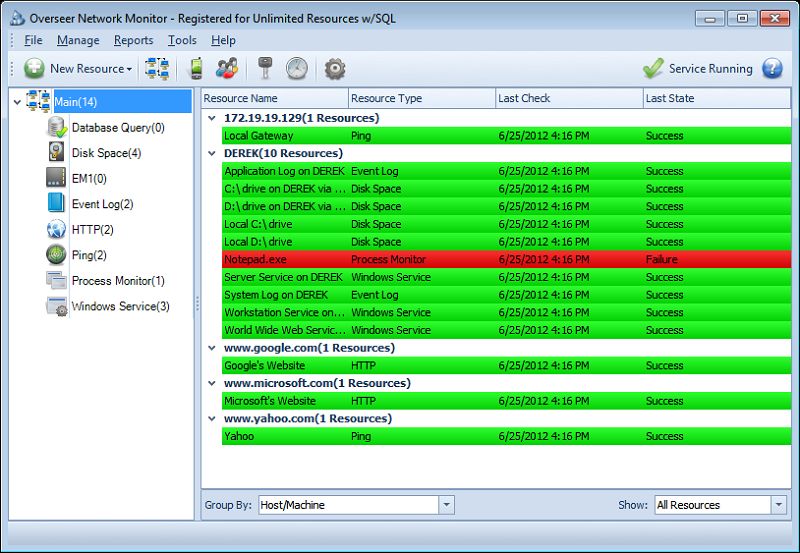This screenshot has height=553, width=800.
Task: Select the Local D:\ drive row
Action: (x=506, y=242)
